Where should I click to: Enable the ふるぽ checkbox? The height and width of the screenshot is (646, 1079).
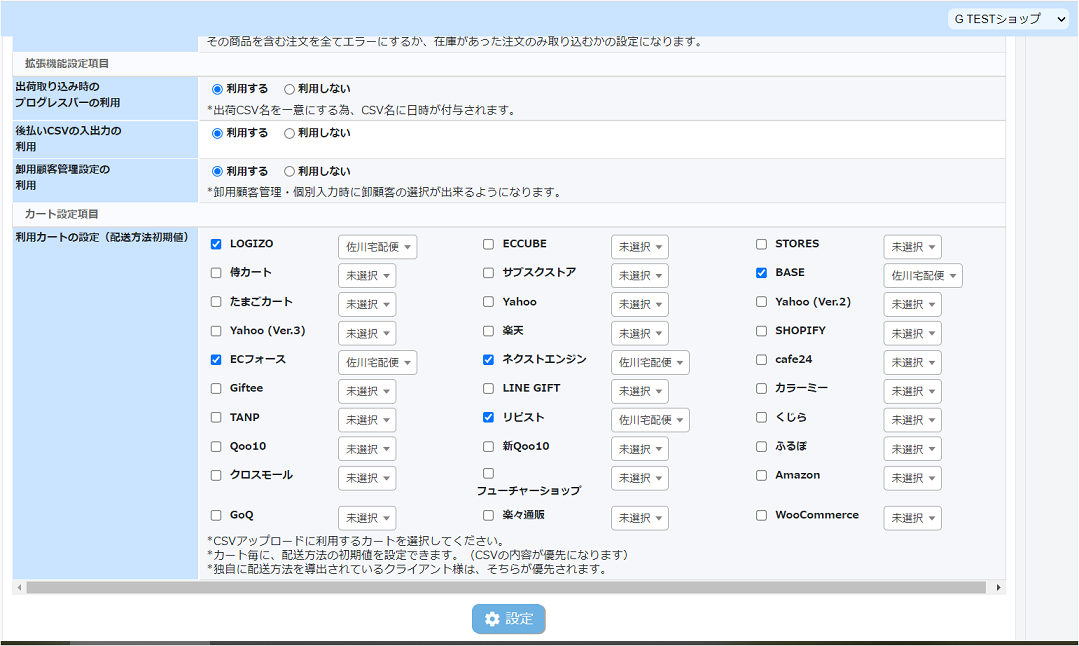pyautogui.click(x=761, y=446)
